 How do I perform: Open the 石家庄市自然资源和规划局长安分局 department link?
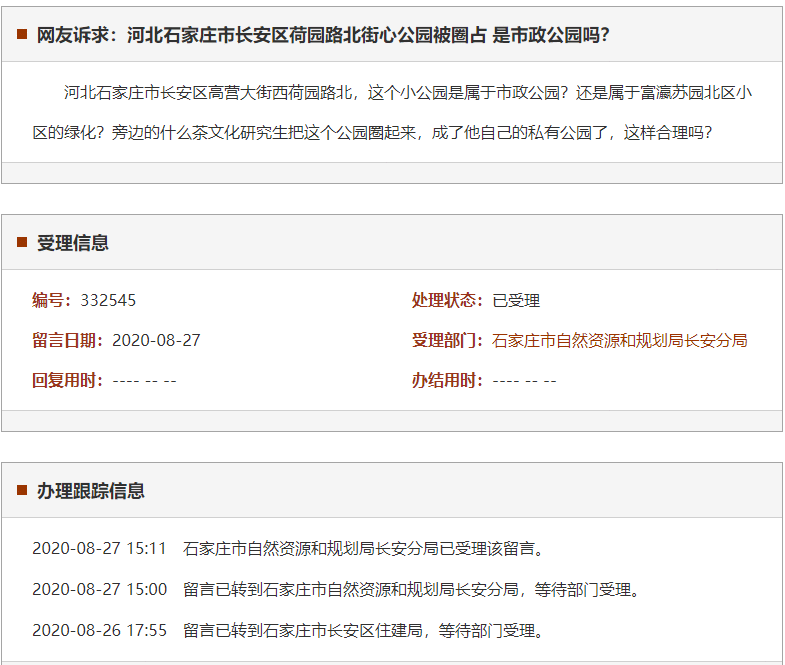619,340
